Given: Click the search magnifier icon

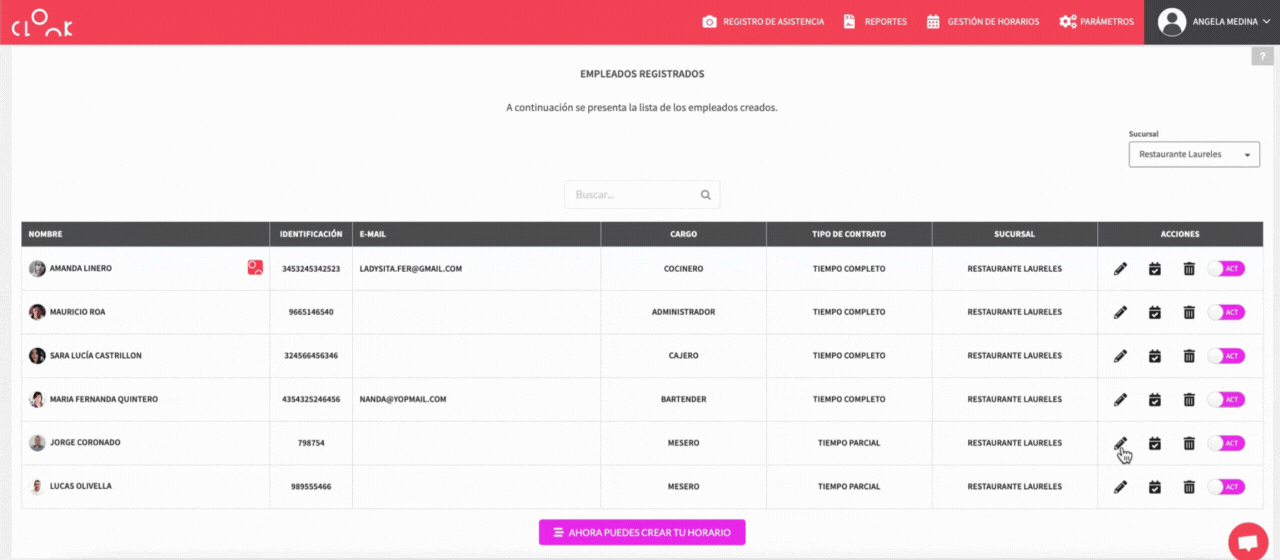Looking at the screenshot, I should click(705, 195).
